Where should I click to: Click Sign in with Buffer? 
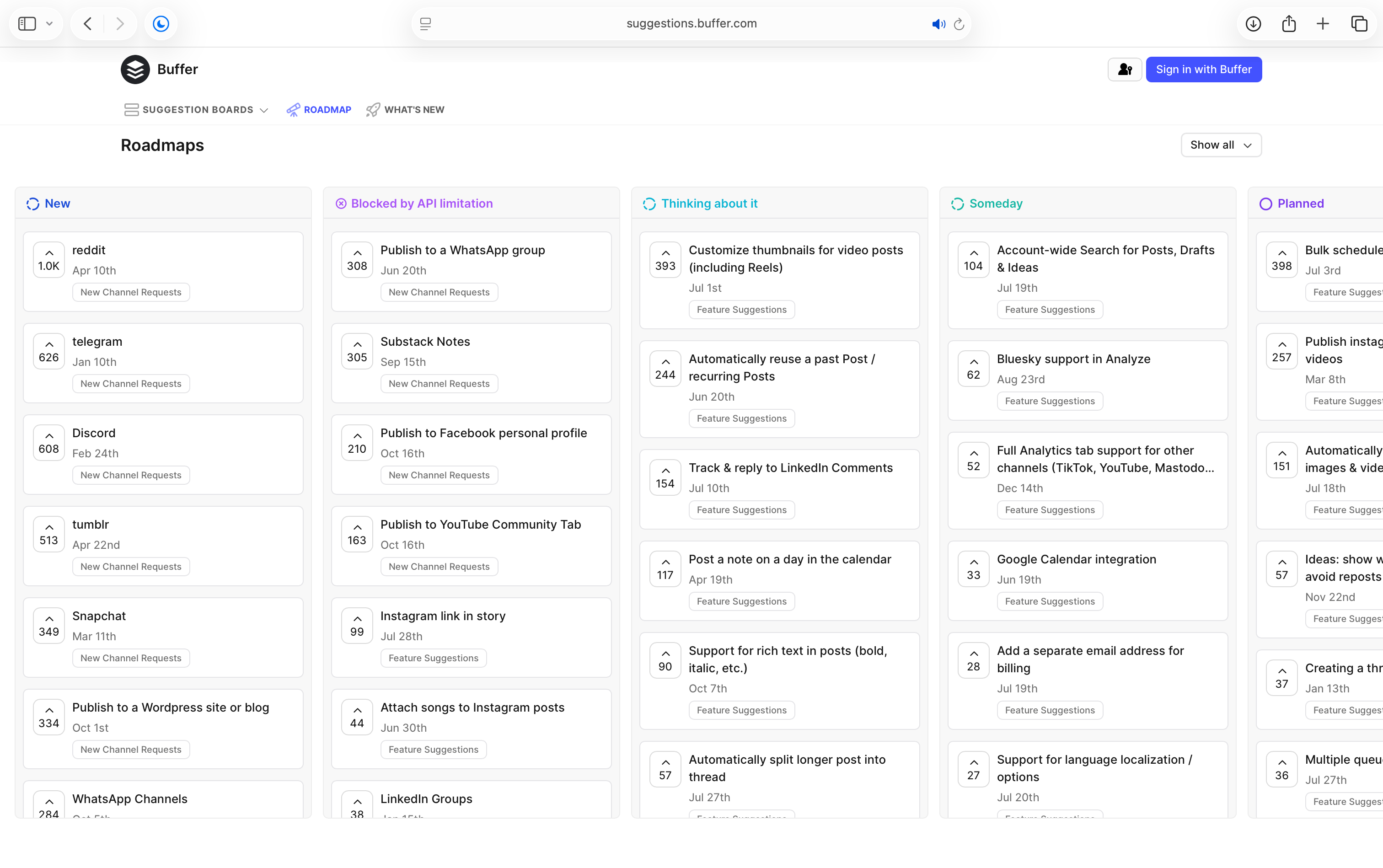(x=1203, y=69)
